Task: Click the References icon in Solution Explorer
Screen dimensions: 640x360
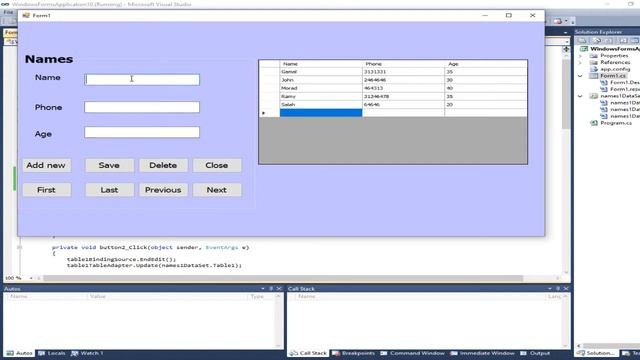Action: [594, 62]
